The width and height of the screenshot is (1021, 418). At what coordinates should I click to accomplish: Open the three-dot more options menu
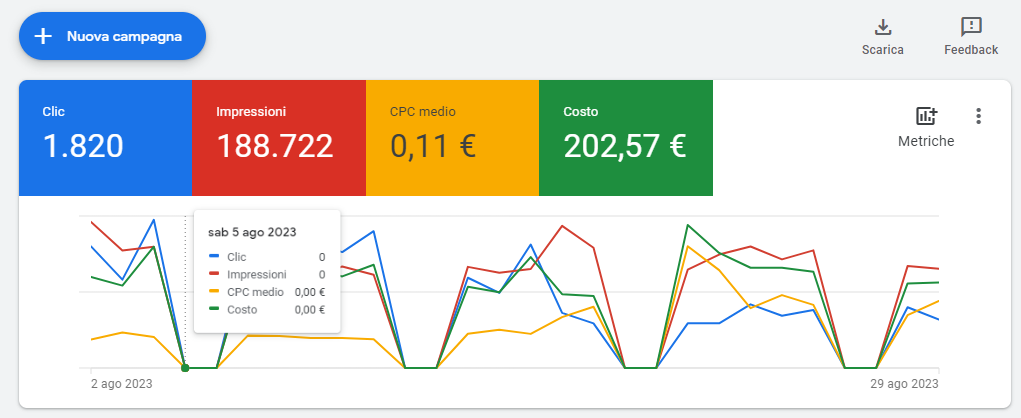(x=978, y=116)
